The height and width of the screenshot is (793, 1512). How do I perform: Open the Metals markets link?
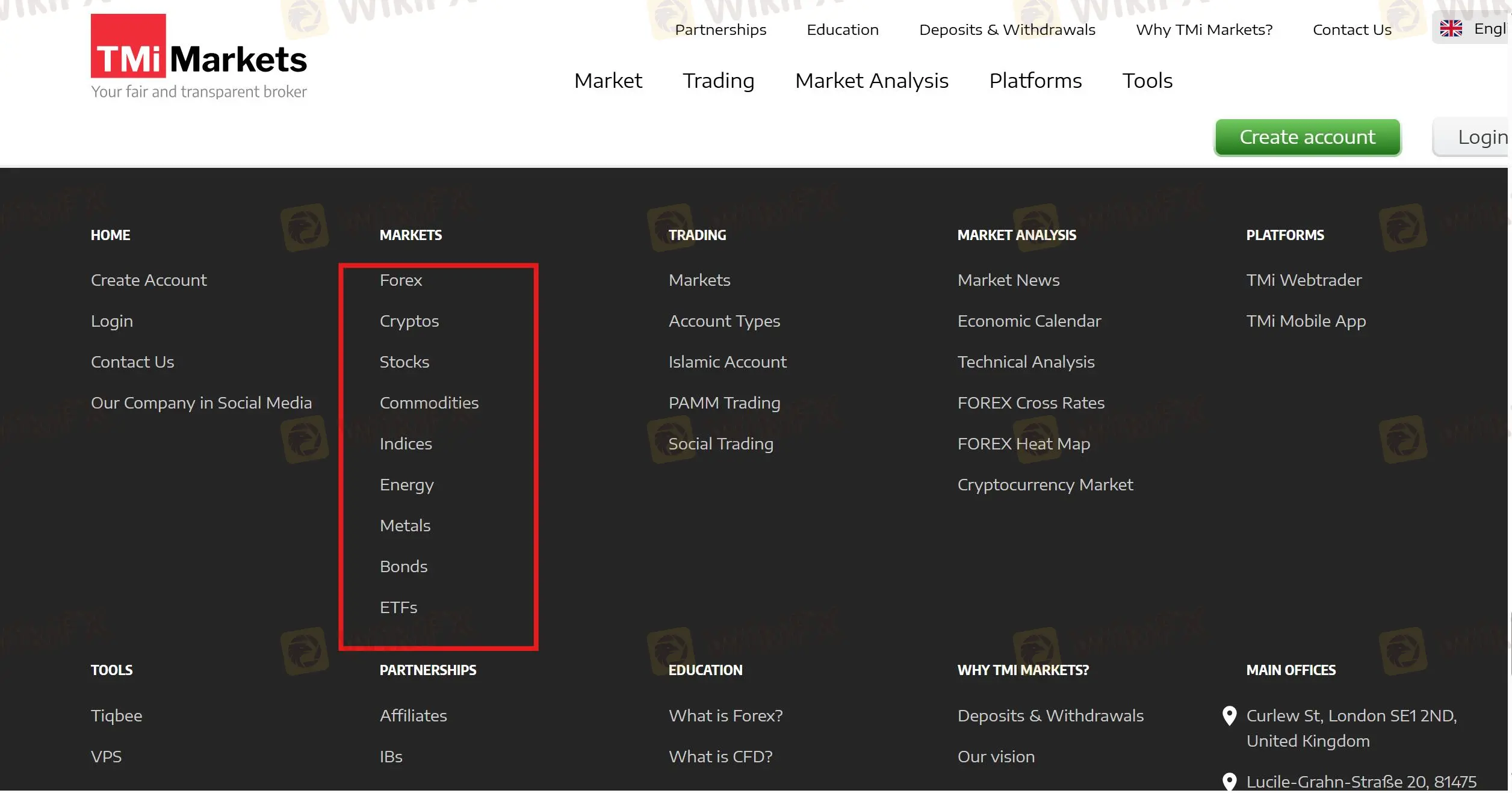coord(405,525)
